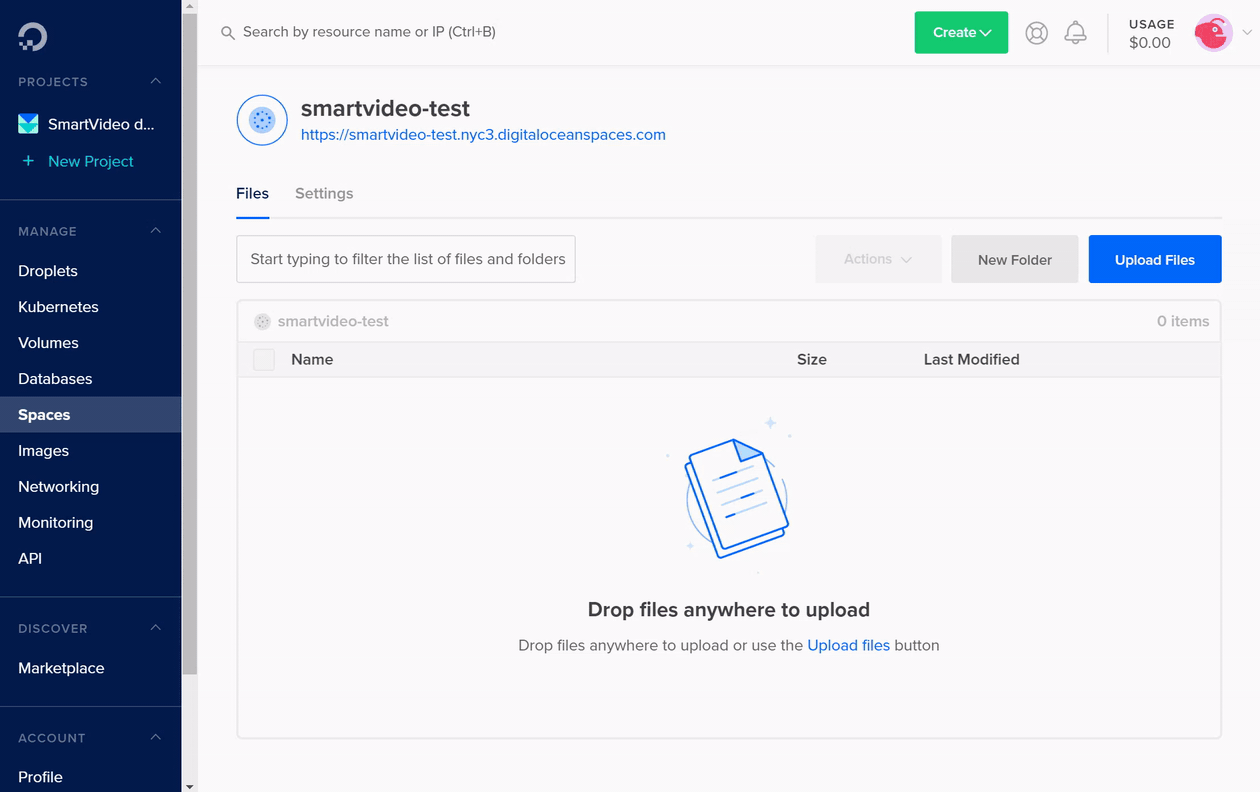Sort by the Name column header
The height and width of the screenshot is (792, 1260).
tap(312, 359)
